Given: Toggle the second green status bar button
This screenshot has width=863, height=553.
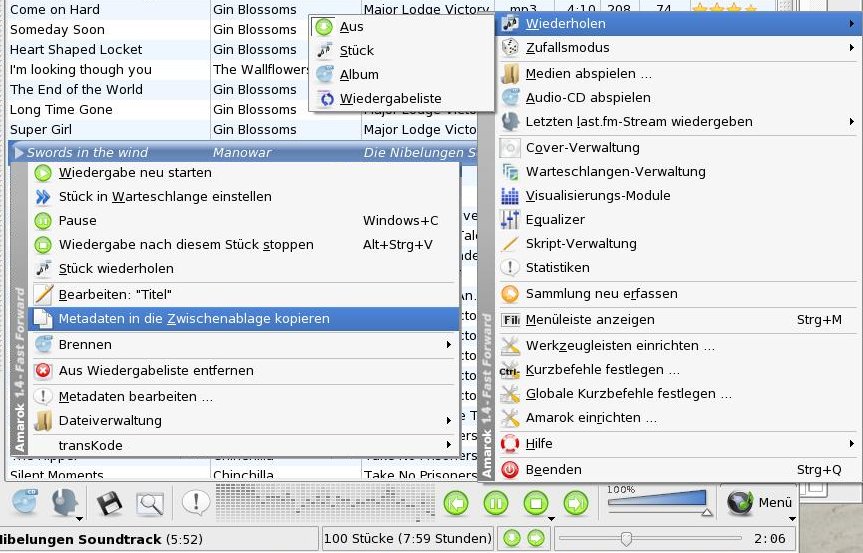Looking at the screenshot, I should [x=536, y=538].
